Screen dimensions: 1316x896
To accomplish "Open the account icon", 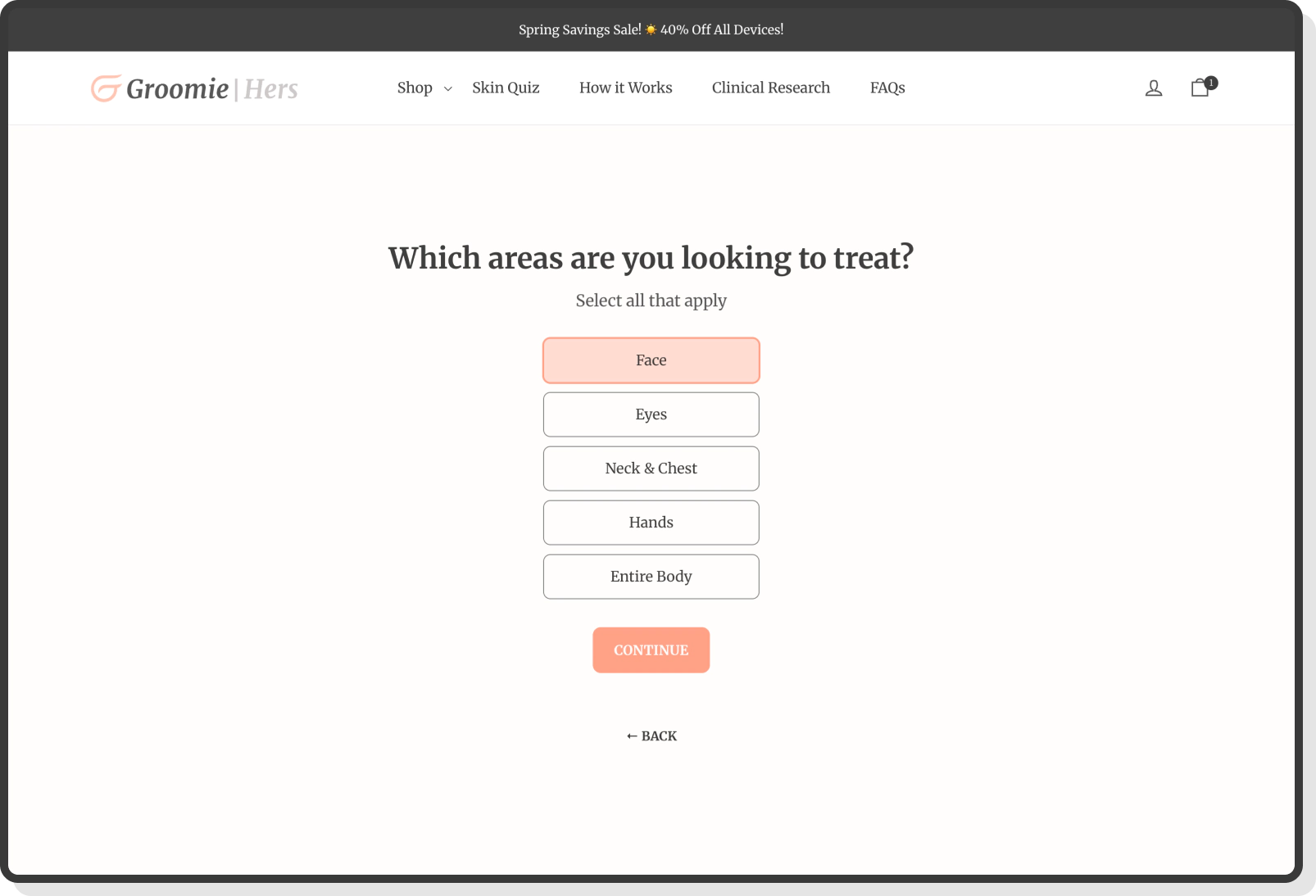I will coord(1153,88).
